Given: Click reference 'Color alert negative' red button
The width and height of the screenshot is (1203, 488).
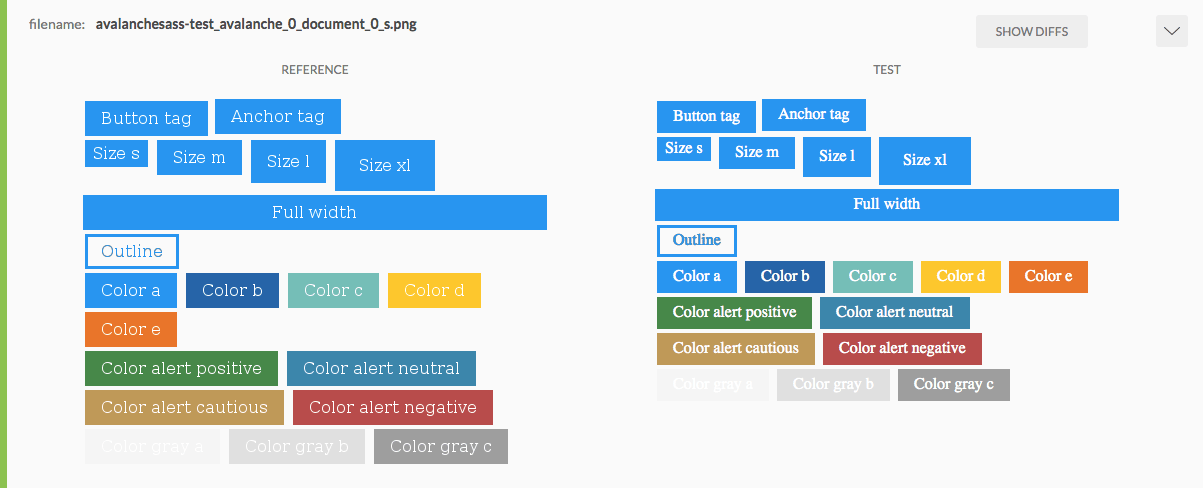Looking at the screenshot, I should pos(392,407).
